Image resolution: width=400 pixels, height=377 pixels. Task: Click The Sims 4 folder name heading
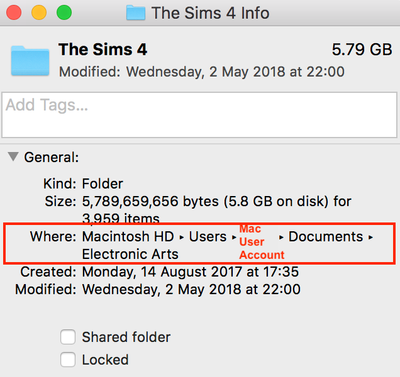click(x=103, y=50)
